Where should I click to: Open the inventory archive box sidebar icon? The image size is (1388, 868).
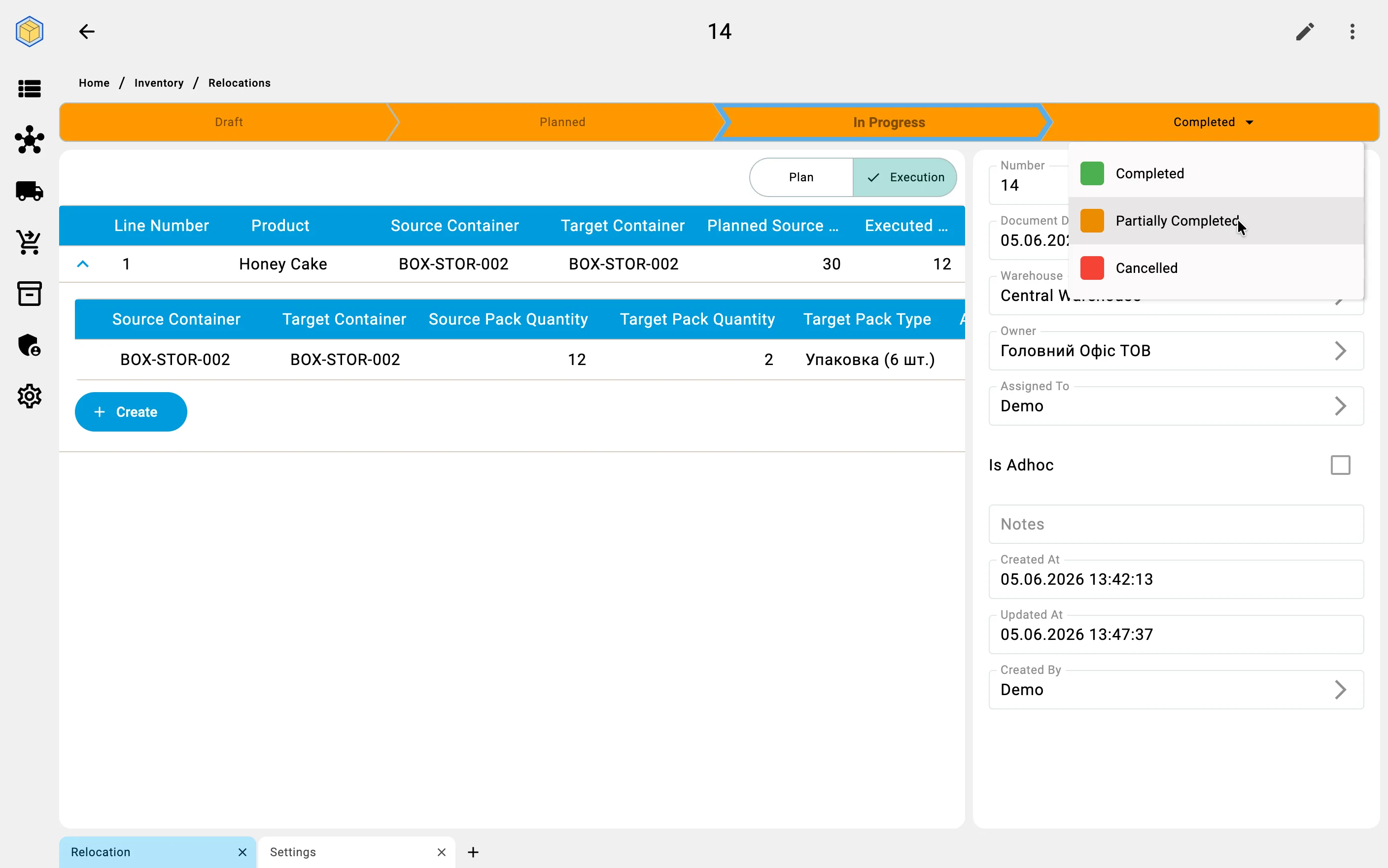tap(29, 293)
